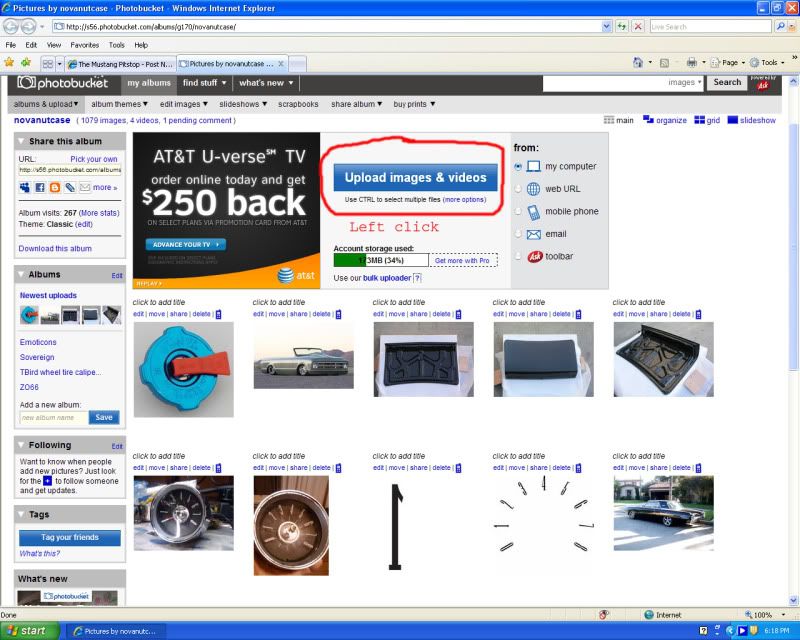The height and width of the screenshot is (640, 800).
Task: Open the scrapbooks menu item
Action: pyautogui.click(x=298, y=104)
